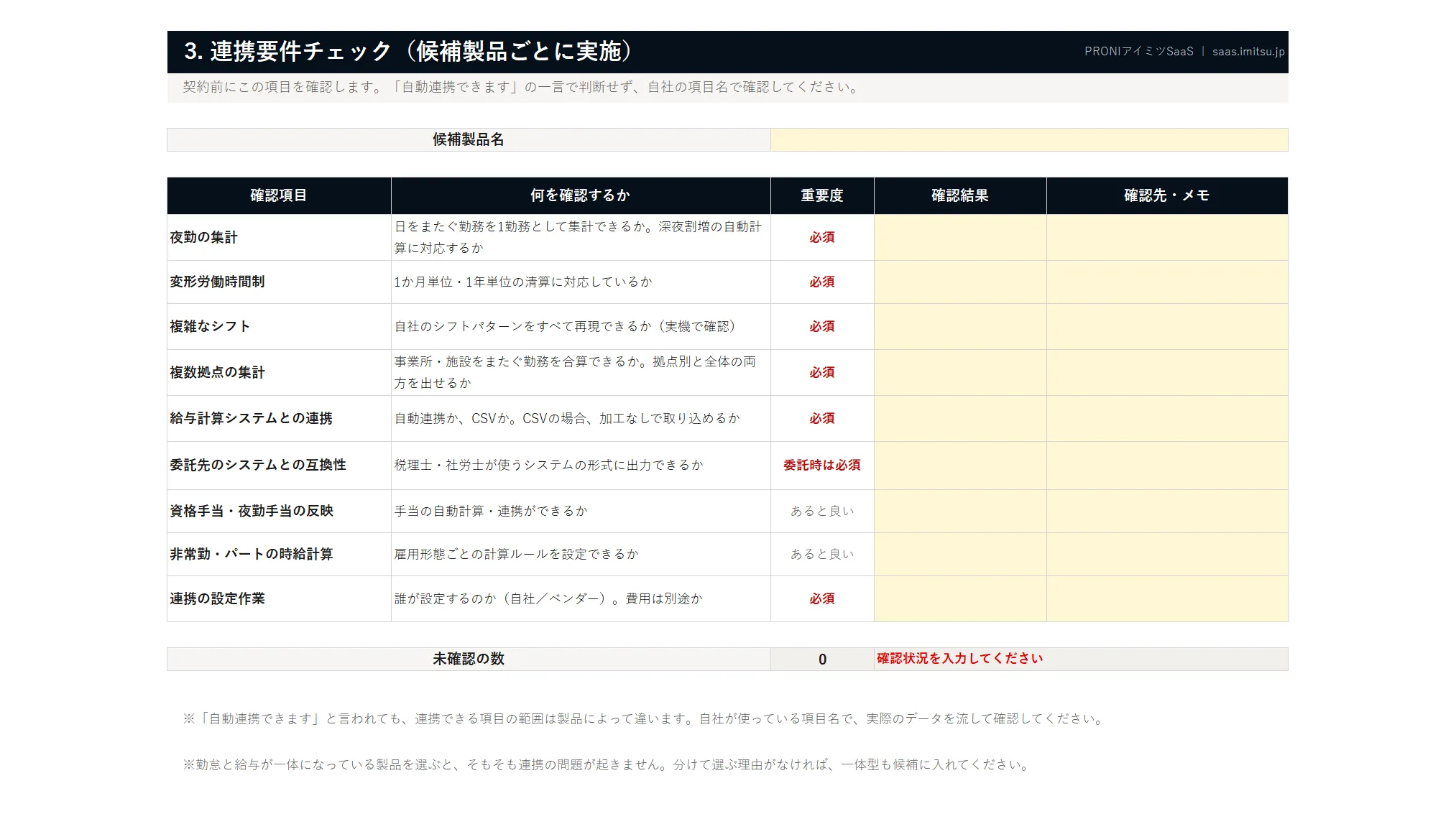Screen dimensions: 1456x819
Task: Click the 税理士・社労士 description cell
Action: coord(581,465)
